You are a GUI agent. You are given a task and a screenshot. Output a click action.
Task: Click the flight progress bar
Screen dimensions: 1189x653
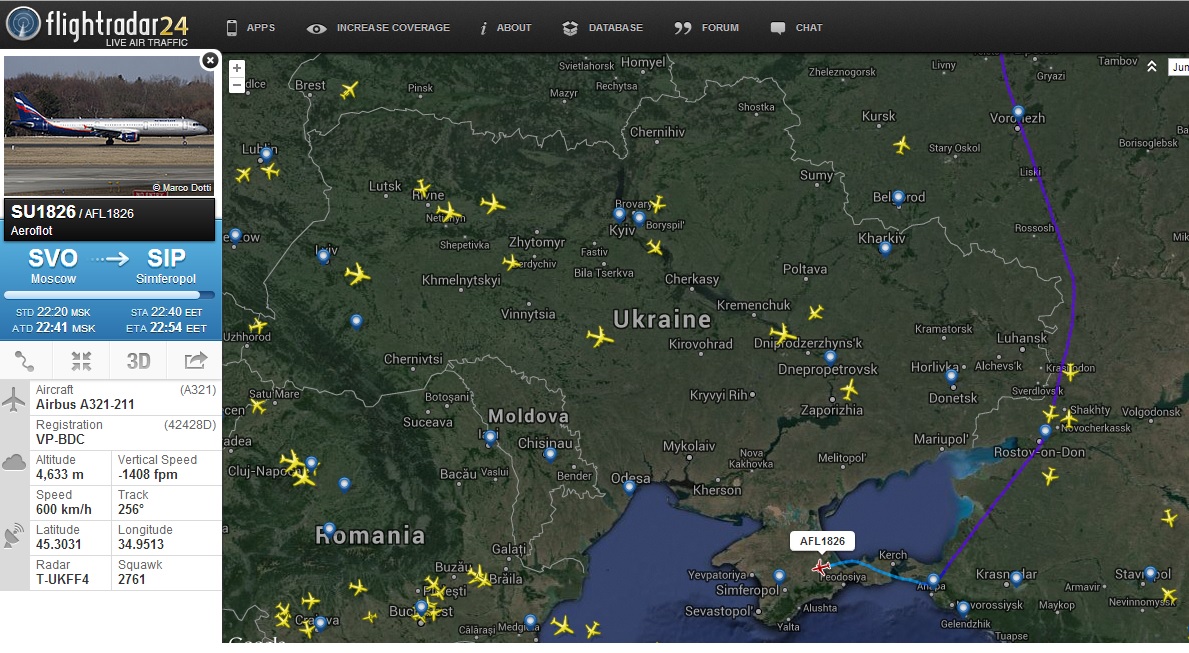click(109, 295)
